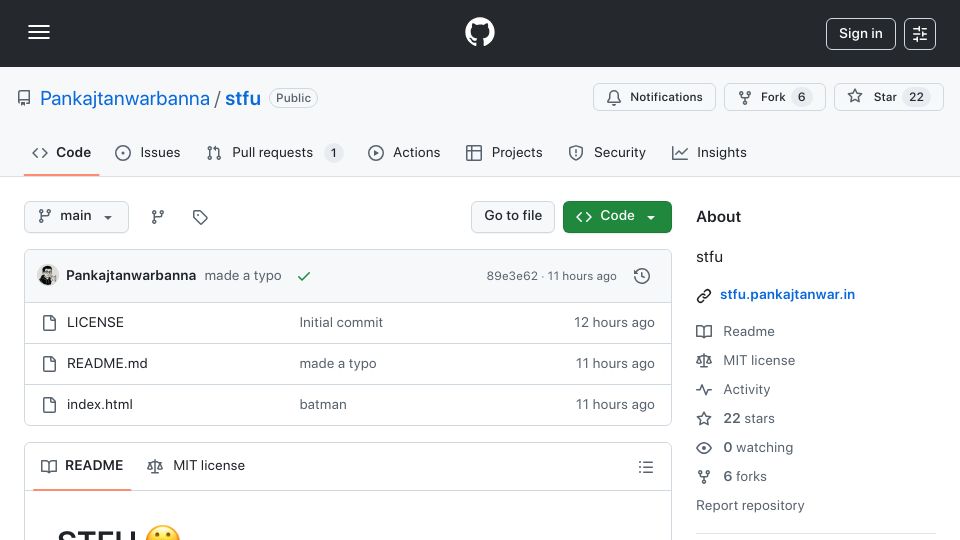Open appearance settings slider icon in header

(x=920, y=34)
